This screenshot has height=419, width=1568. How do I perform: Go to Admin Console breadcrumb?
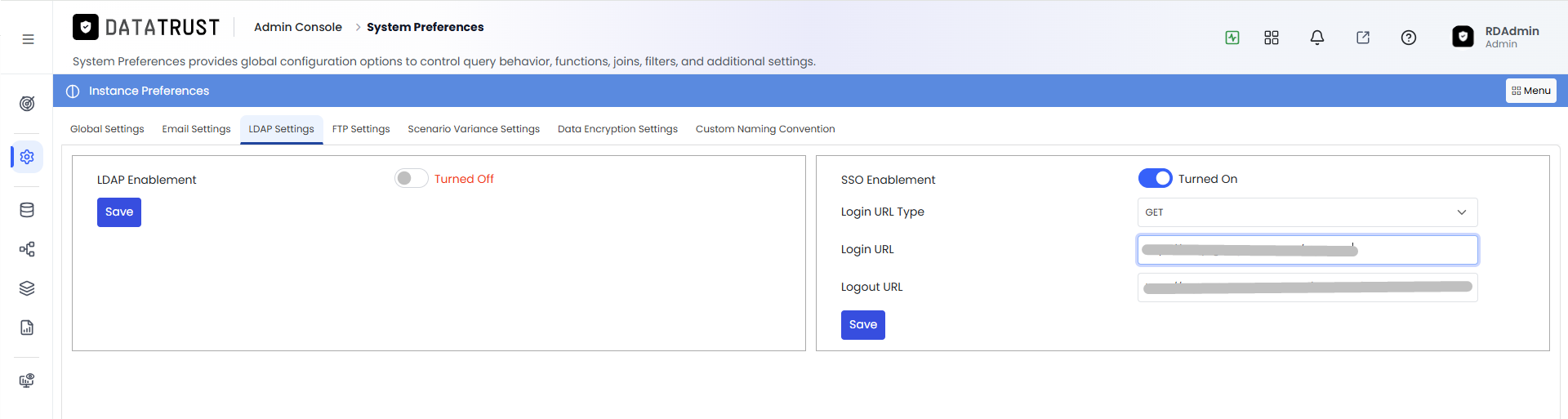pos(298,27)
